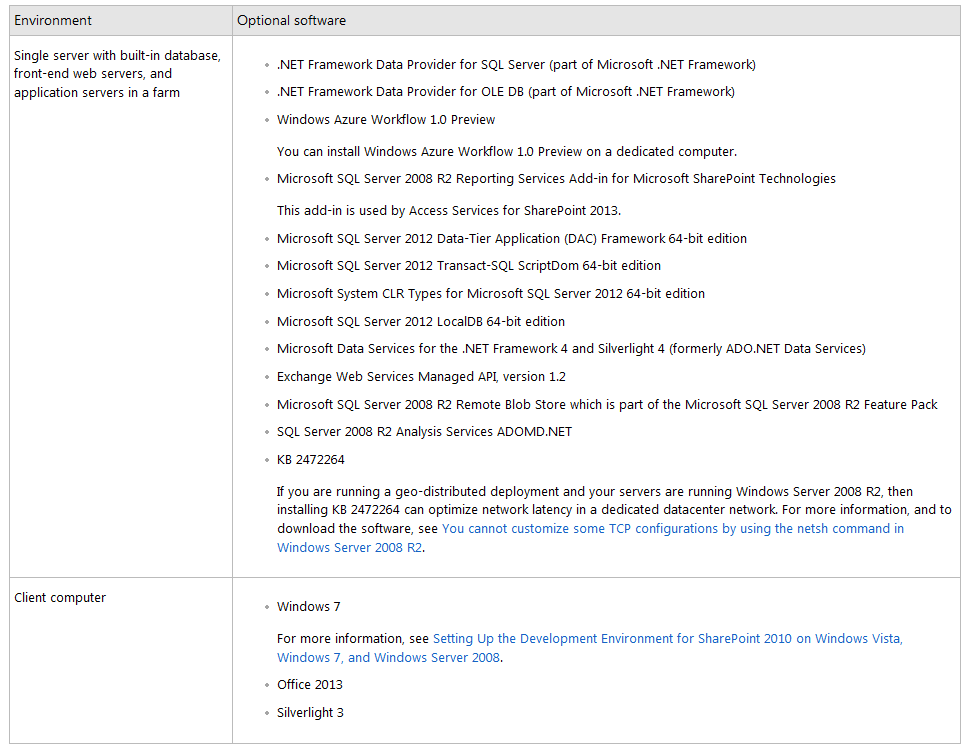The height and width of the screenshot is (755, 968).
Task: Select the Windows Azure Workflow 1.0 Preview entry
Action: [x=385, y=119]
